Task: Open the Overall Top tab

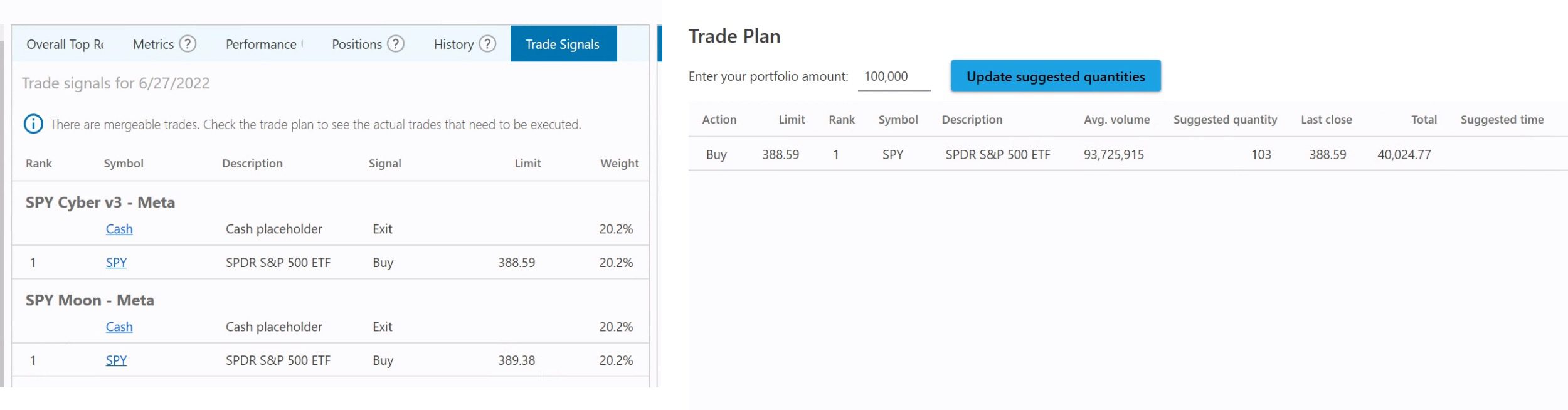Action: pos(65,45)
